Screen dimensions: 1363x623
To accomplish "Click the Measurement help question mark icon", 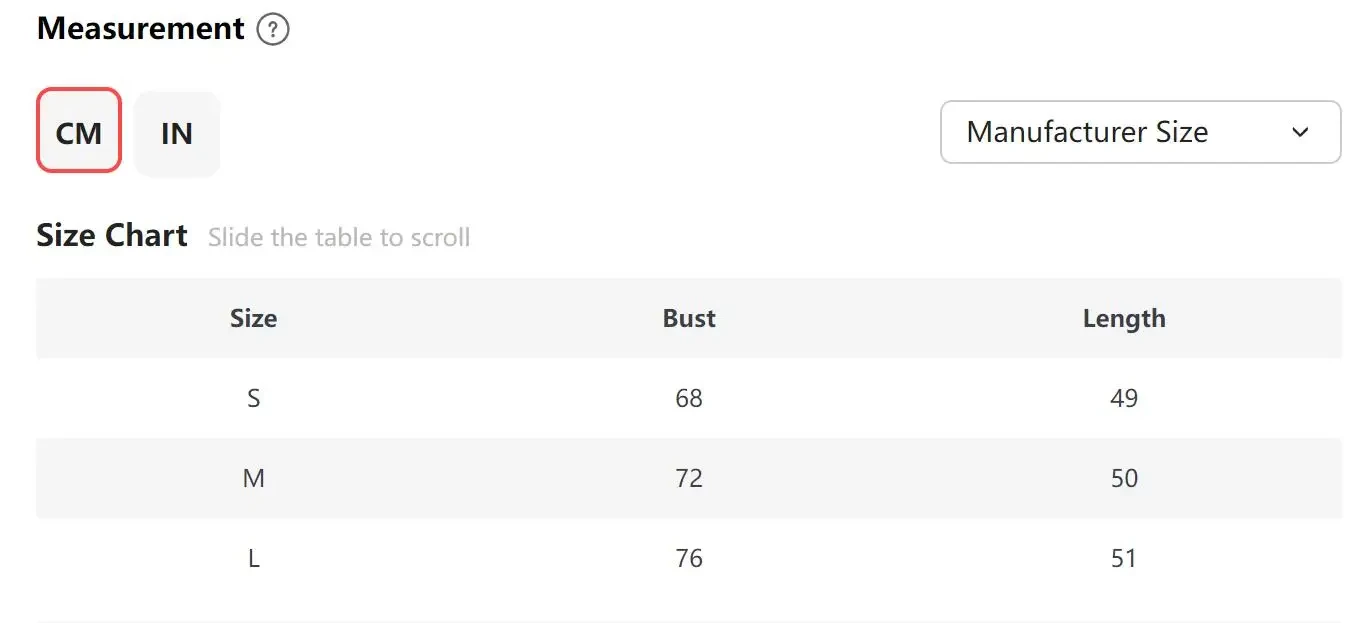I will coord(273,29).
